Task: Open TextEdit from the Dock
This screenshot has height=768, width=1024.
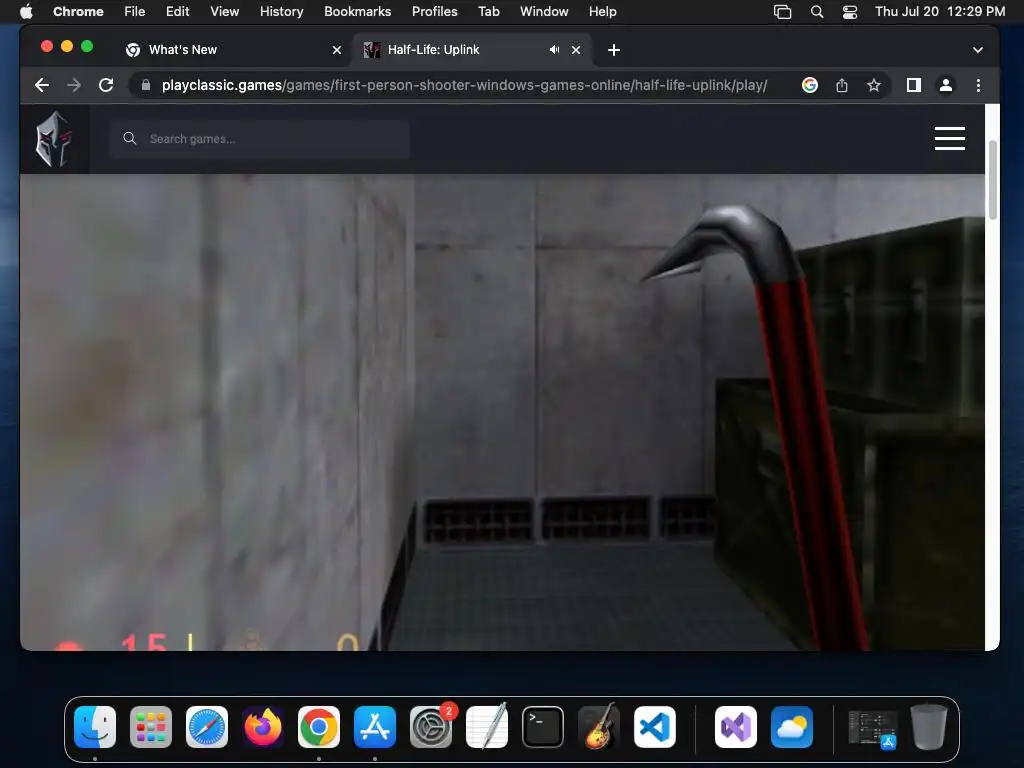Action: tap(487, 727)
